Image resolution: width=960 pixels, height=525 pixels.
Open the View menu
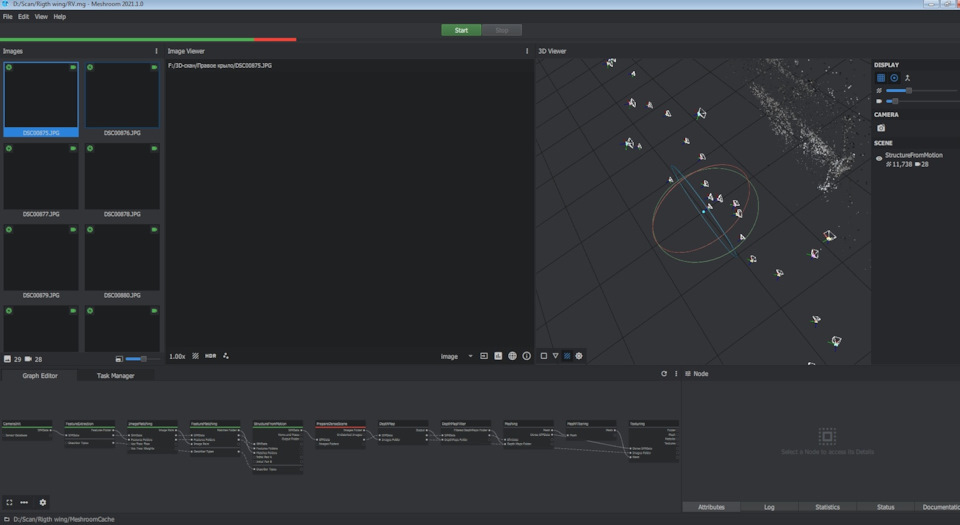point(41,17)
